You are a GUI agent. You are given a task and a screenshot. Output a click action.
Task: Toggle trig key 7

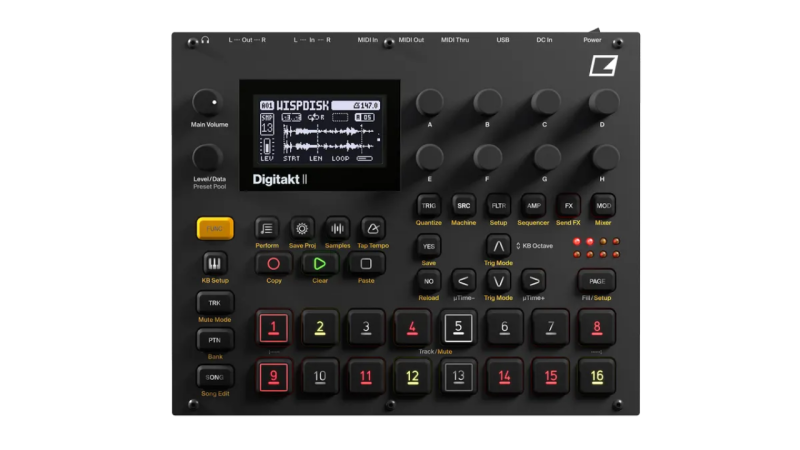(x=551, y=328)
